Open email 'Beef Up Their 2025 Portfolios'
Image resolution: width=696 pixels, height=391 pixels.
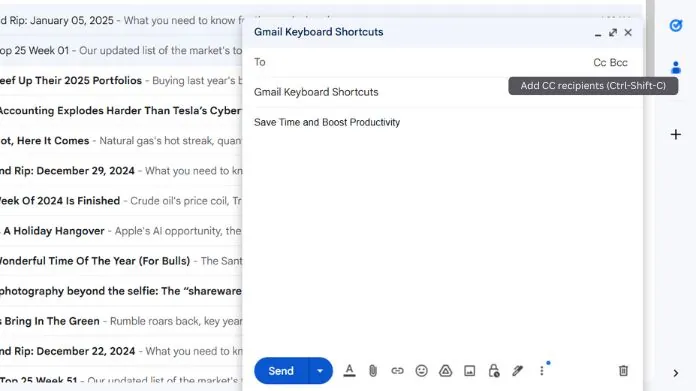click(121, 81)
